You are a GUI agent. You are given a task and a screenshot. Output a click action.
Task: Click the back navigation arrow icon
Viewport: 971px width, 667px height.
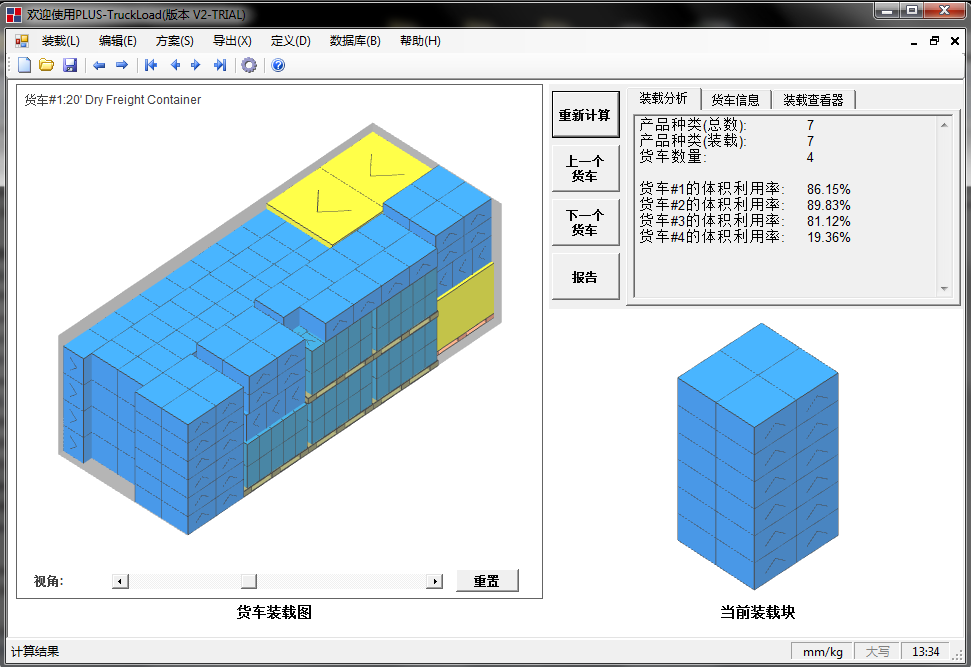[99, 64]
